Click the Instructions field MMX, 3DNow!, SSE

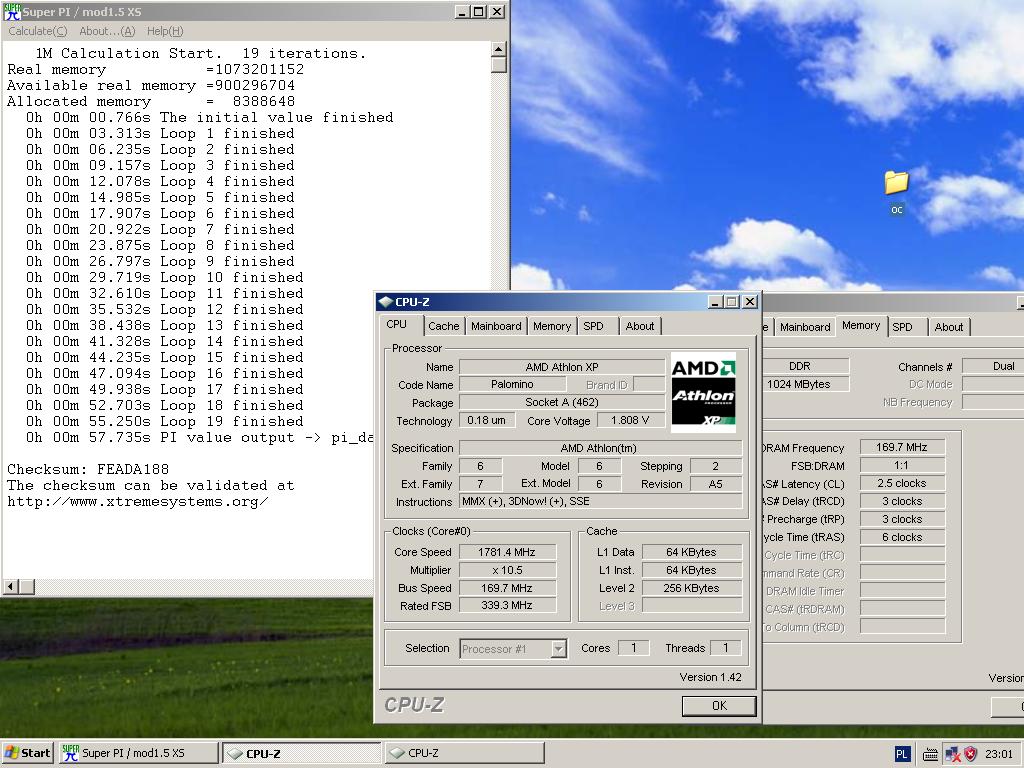(x=600, y=502)
